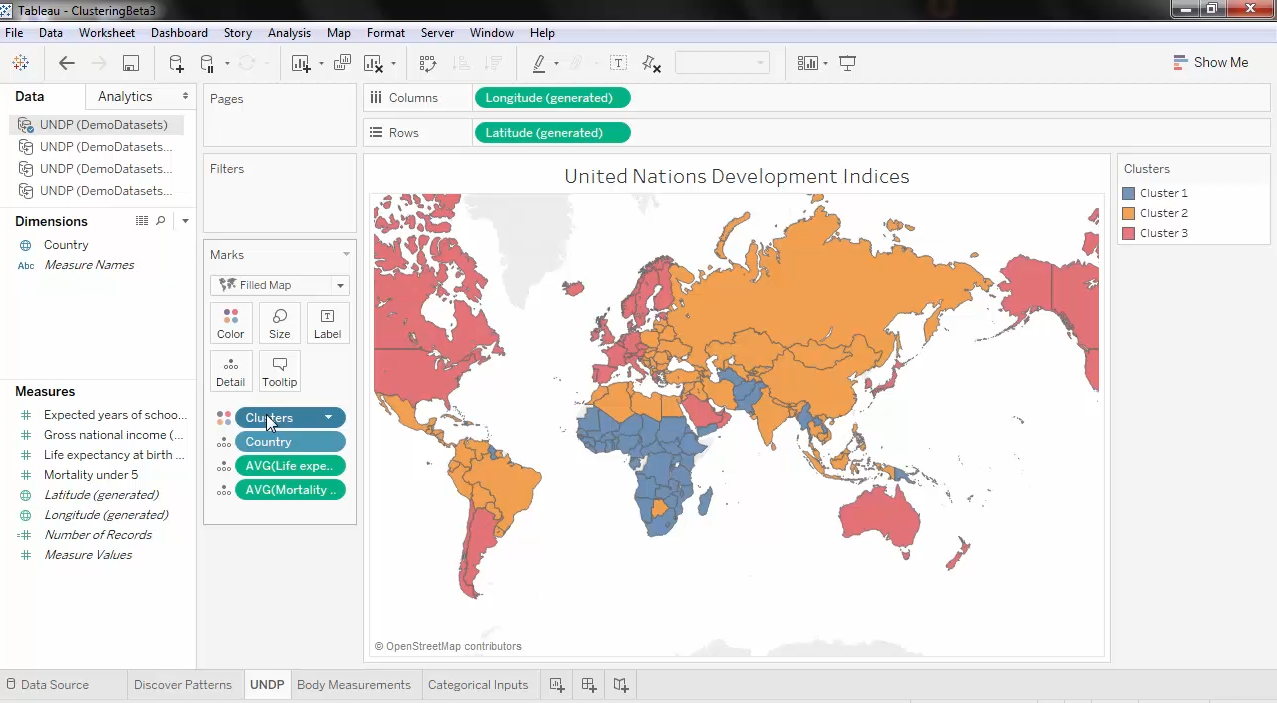Click the new worksheet toolbar icon

[x=301, y=64]
